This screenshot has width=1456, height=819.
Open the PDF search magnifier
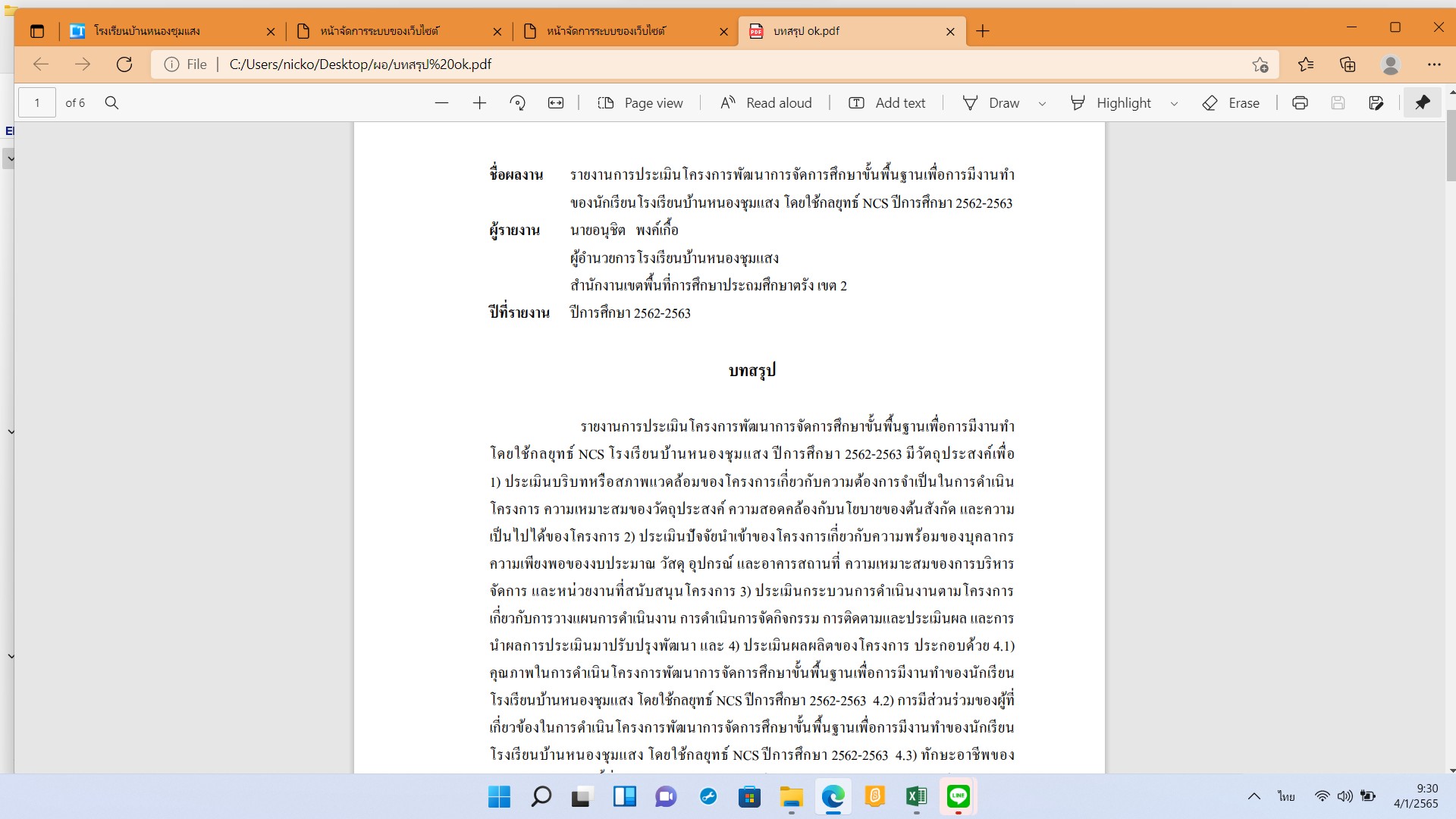(111, 103)
